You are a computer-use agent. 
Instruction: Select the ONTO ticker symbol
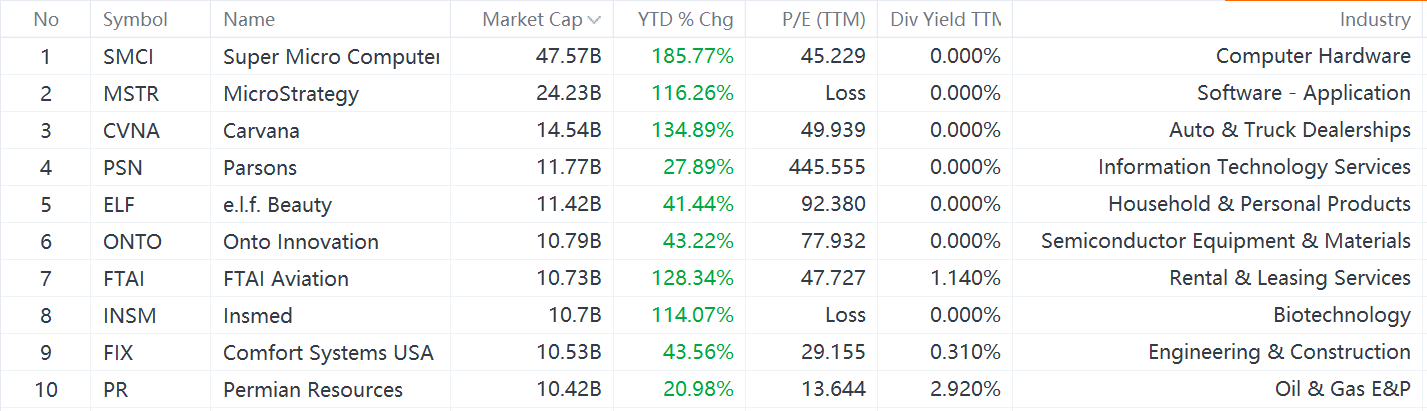tap(132, 242)
